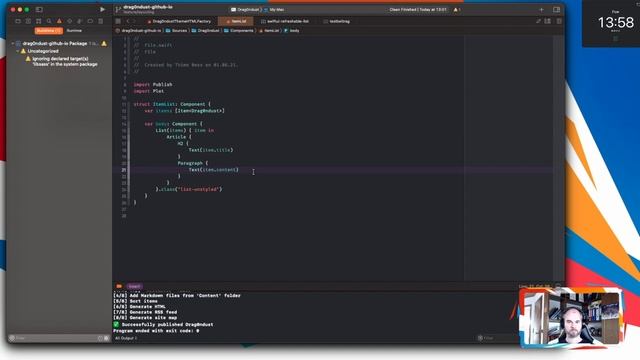This screenshot has height=360, width=640.
Task: Click 'Program ended with exit code: 0'
Action: point(156,331)
